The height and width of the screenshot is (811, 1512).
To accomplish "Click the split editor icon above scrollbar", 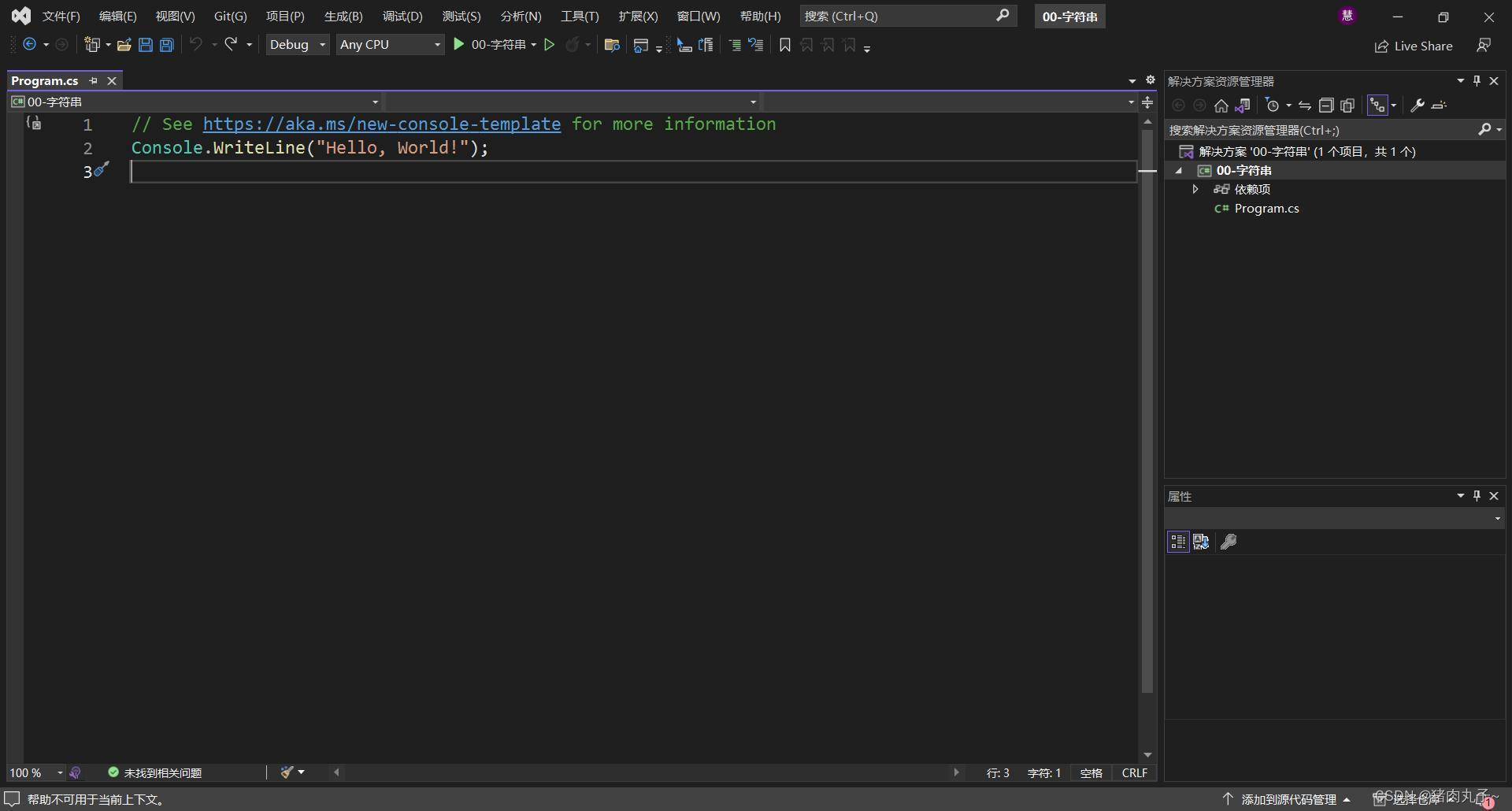I will (1147, 102).
